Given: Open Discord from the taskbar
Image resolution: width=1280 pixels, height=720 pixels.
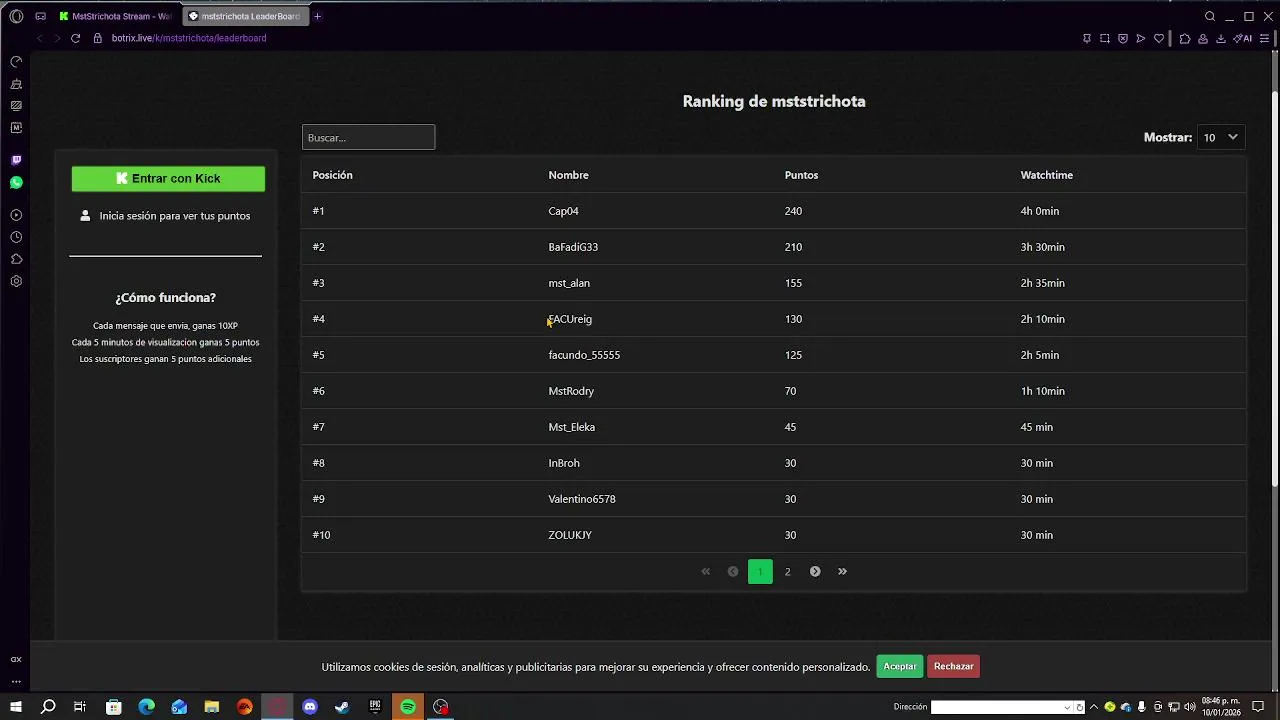Looking at the screenshot, I should (310, 707).
